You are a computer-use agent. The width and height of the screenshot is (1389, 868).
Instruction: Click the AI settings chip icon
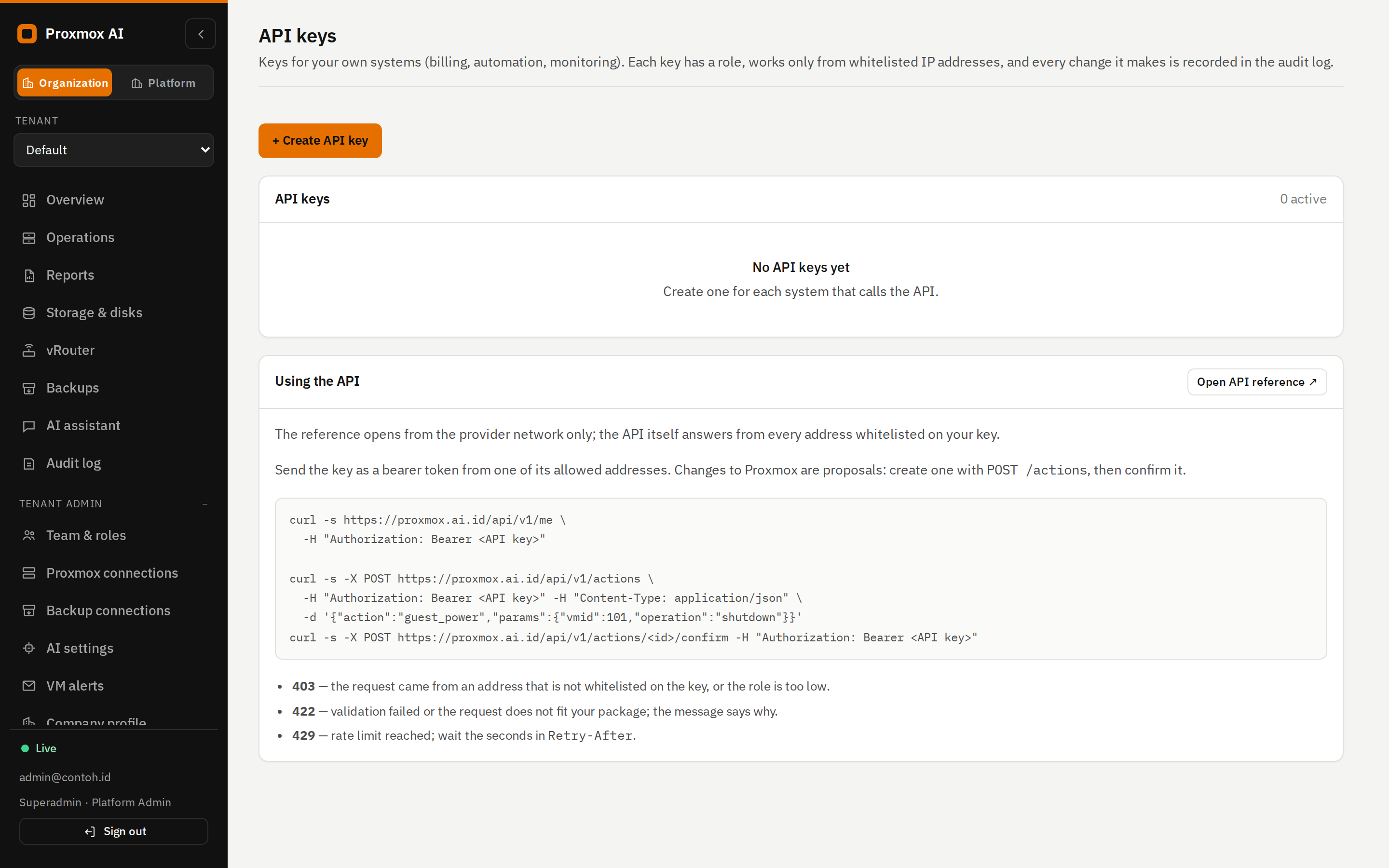click(x=29, y=648)
